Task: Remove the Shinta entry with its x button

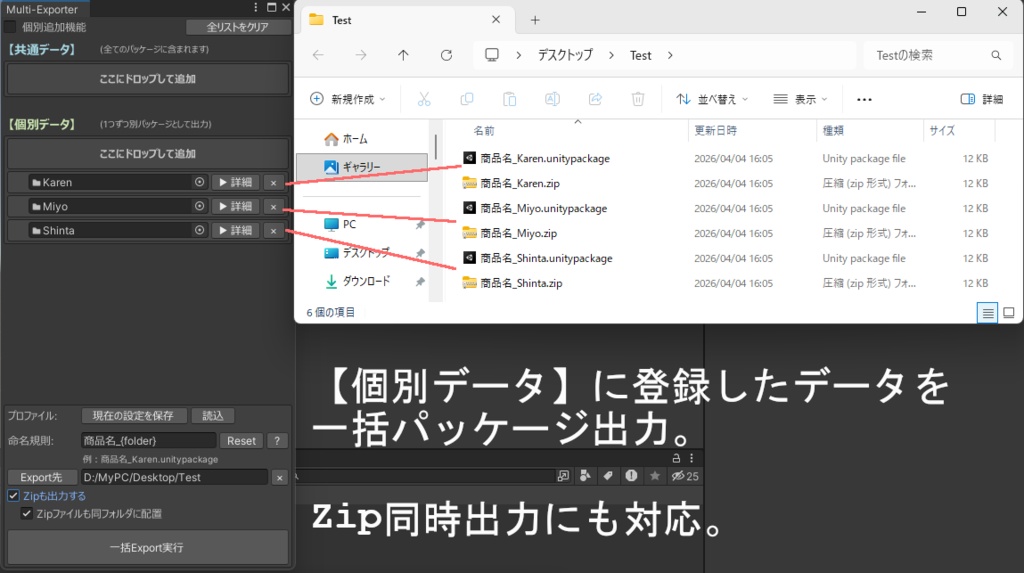Action: tap(274, 231)
